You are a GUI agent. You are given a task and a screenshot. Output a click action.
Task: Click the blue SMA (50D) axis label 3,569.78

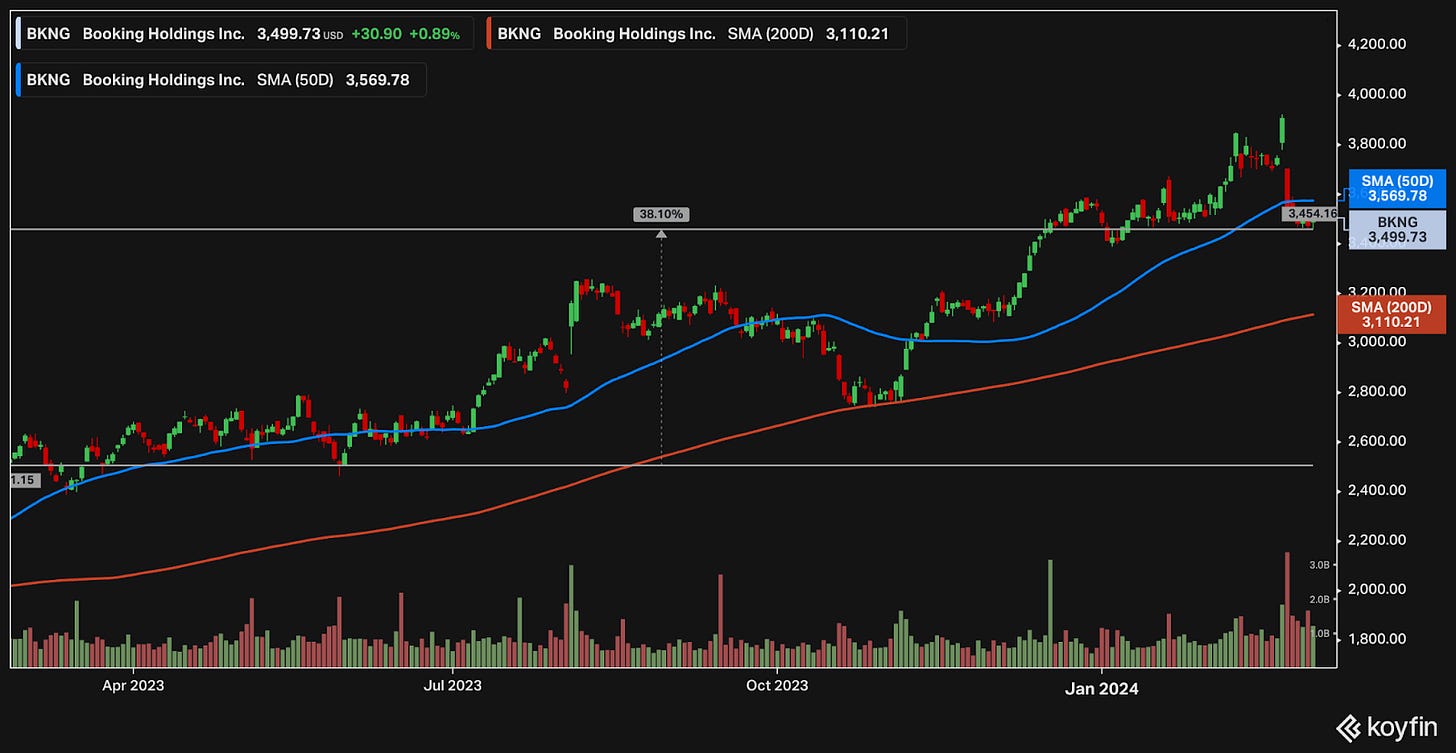(x=1397, y=188)
